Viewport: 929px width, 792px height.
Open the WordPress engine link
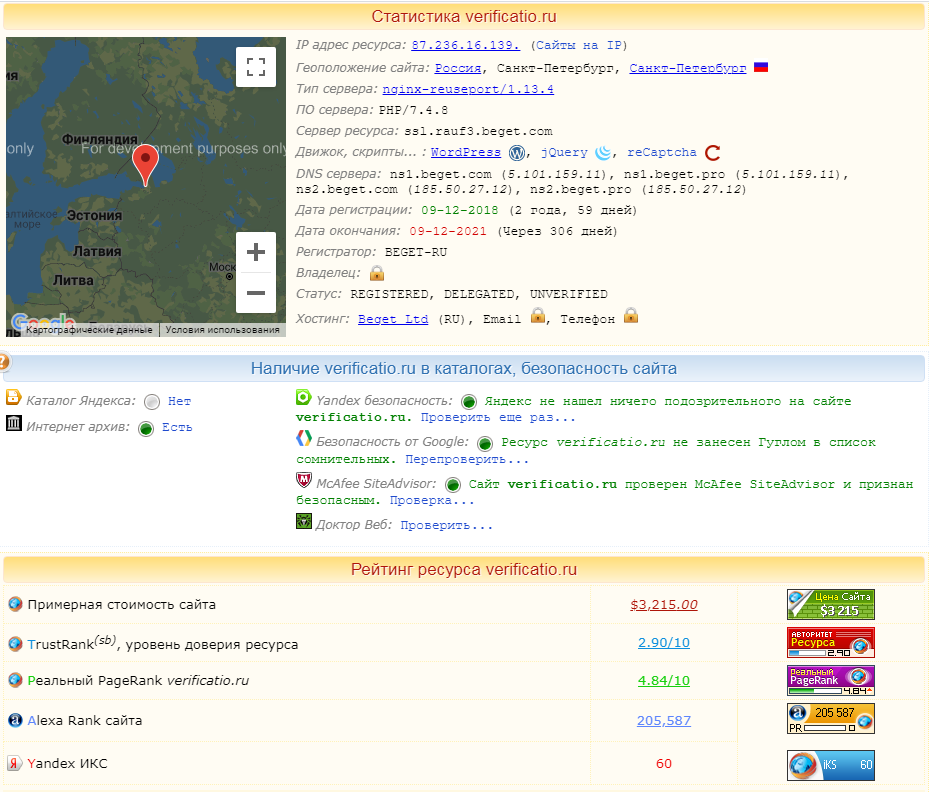466,152
